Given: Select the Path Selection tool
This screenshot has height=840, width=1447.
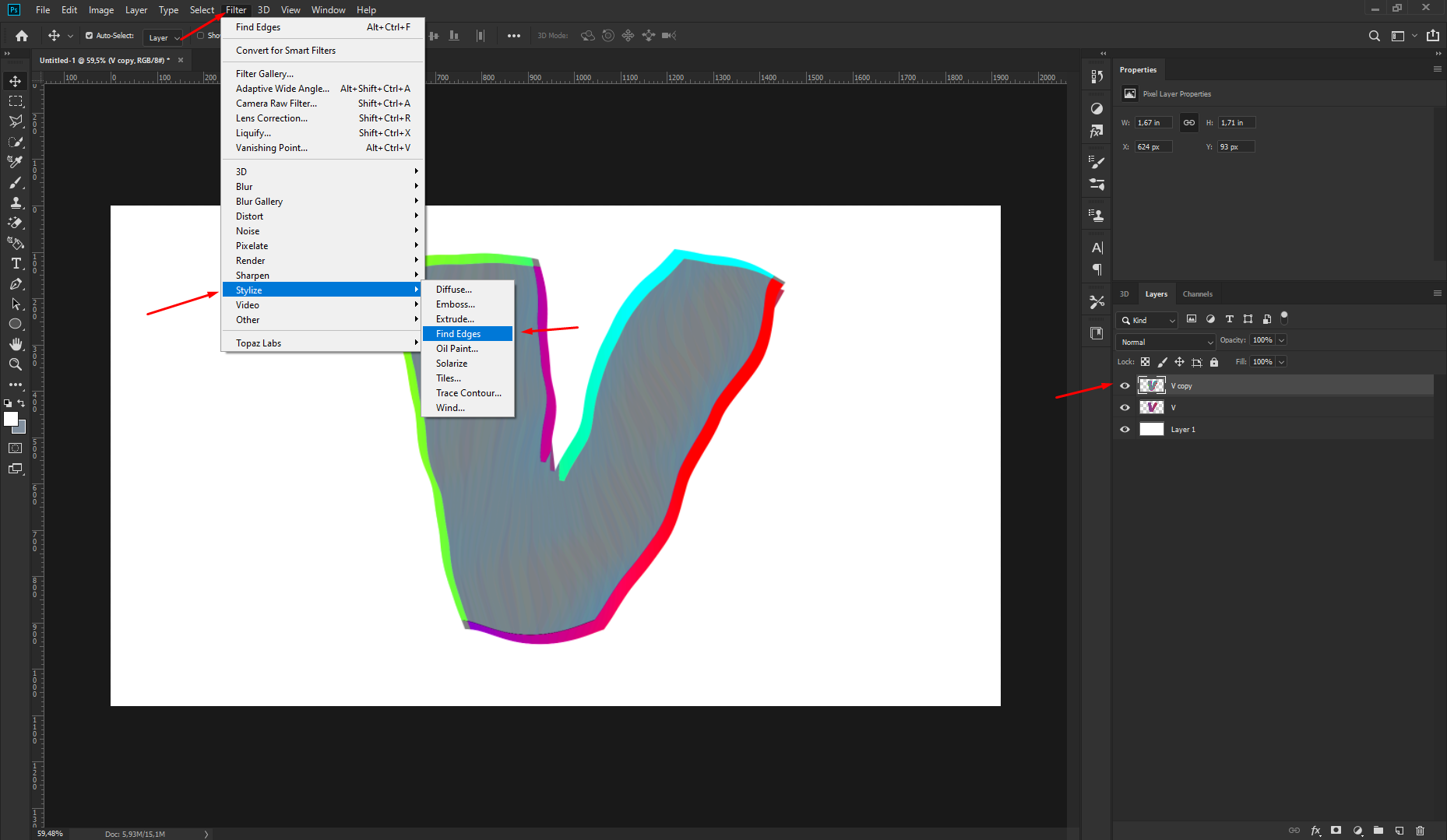Looking at the screenshot, I should tap(15, 304).
